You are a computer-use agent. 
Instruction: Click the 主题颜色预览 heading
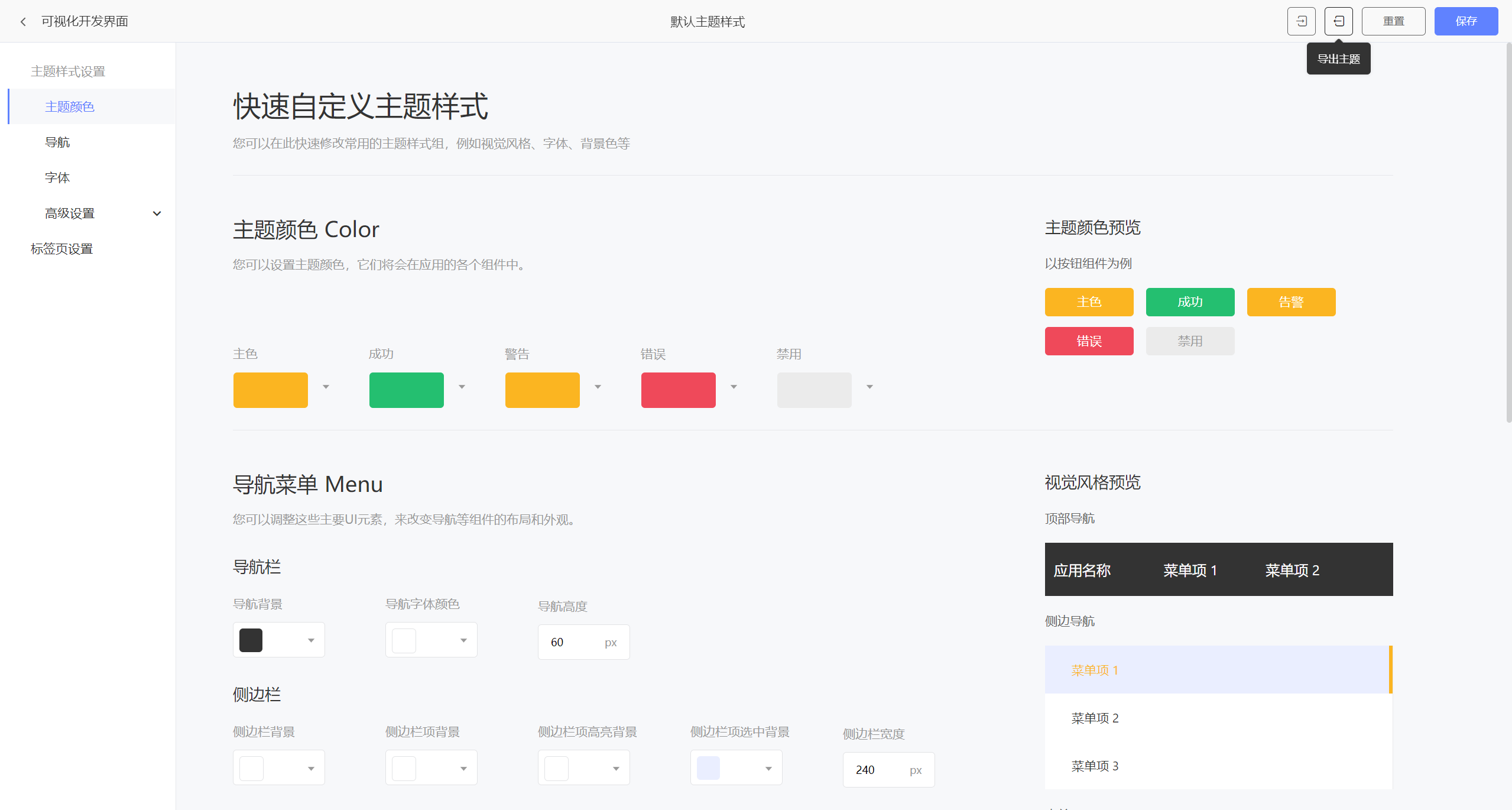[x=1092, y=228]
